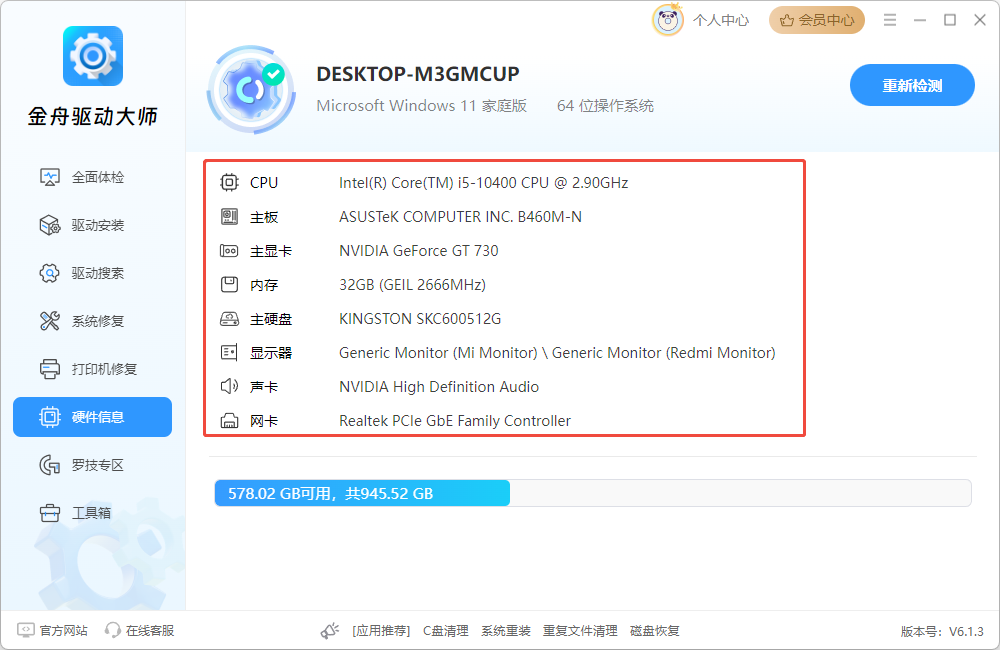The height and width of the screenshot is (650, 1000).
Task: Open 在线客服 support link
Action: click(x=150, y=631)
